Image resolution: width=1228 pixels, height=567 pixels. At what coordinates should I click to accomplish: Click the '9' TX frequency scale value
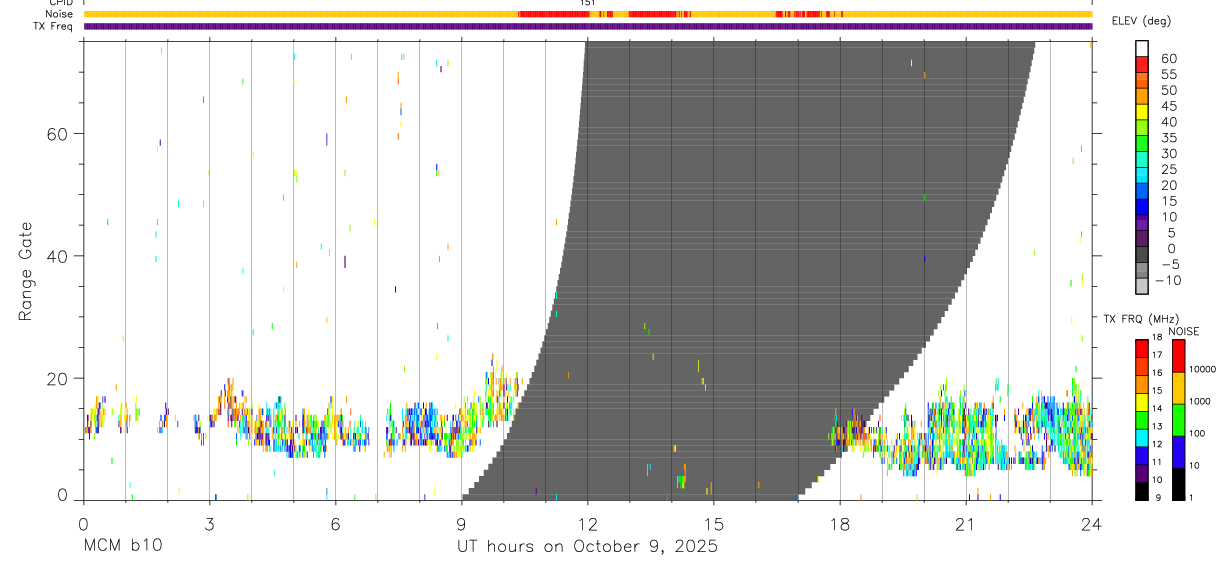pyautogui.click(x=1159, y=497)
